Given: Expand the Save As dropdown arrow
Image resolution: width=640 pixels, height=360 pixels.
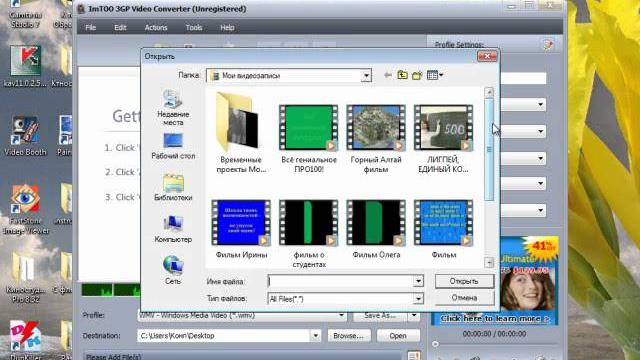Looking at the screenshot, I should [x=414, y=316].
